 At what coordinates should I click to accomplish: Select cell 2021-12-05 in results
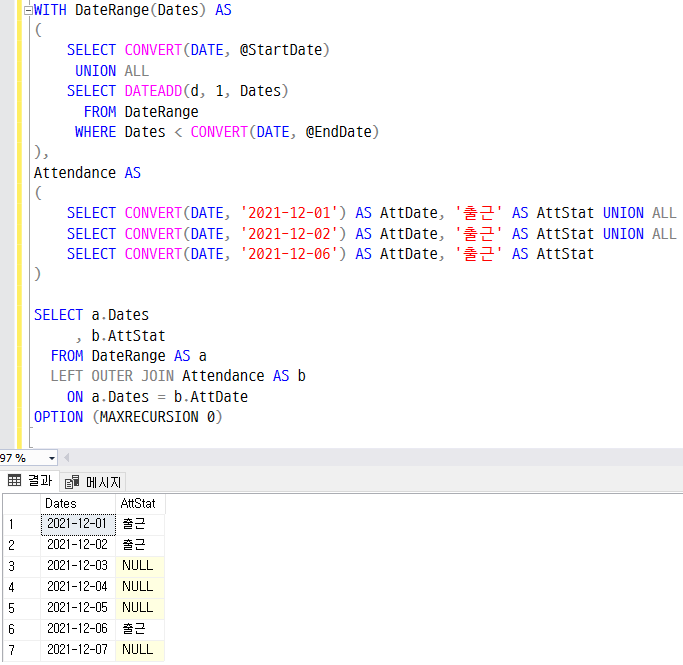pyautogui.click(x=78, y=608)
